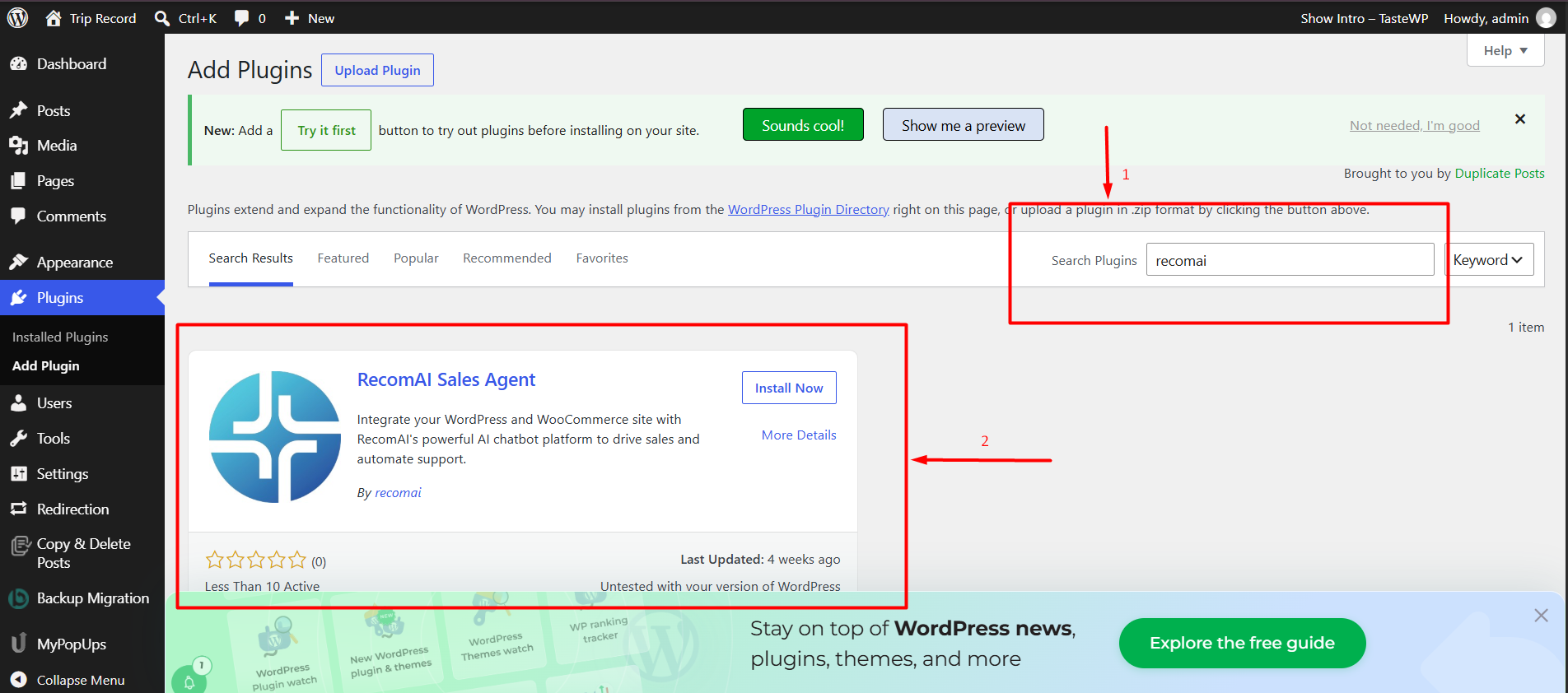Open the Ctrl+K search magnifier icon

(162, 18)
